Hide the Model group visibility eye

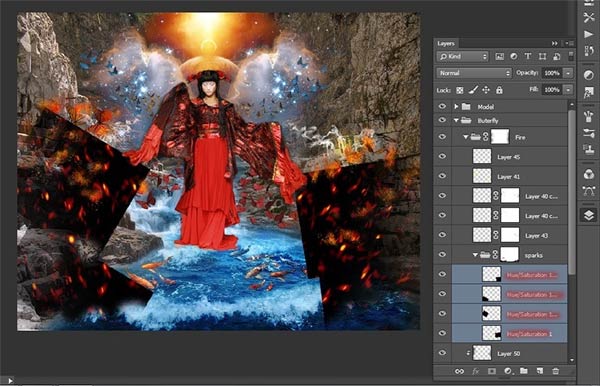click(x=442, y=106)
